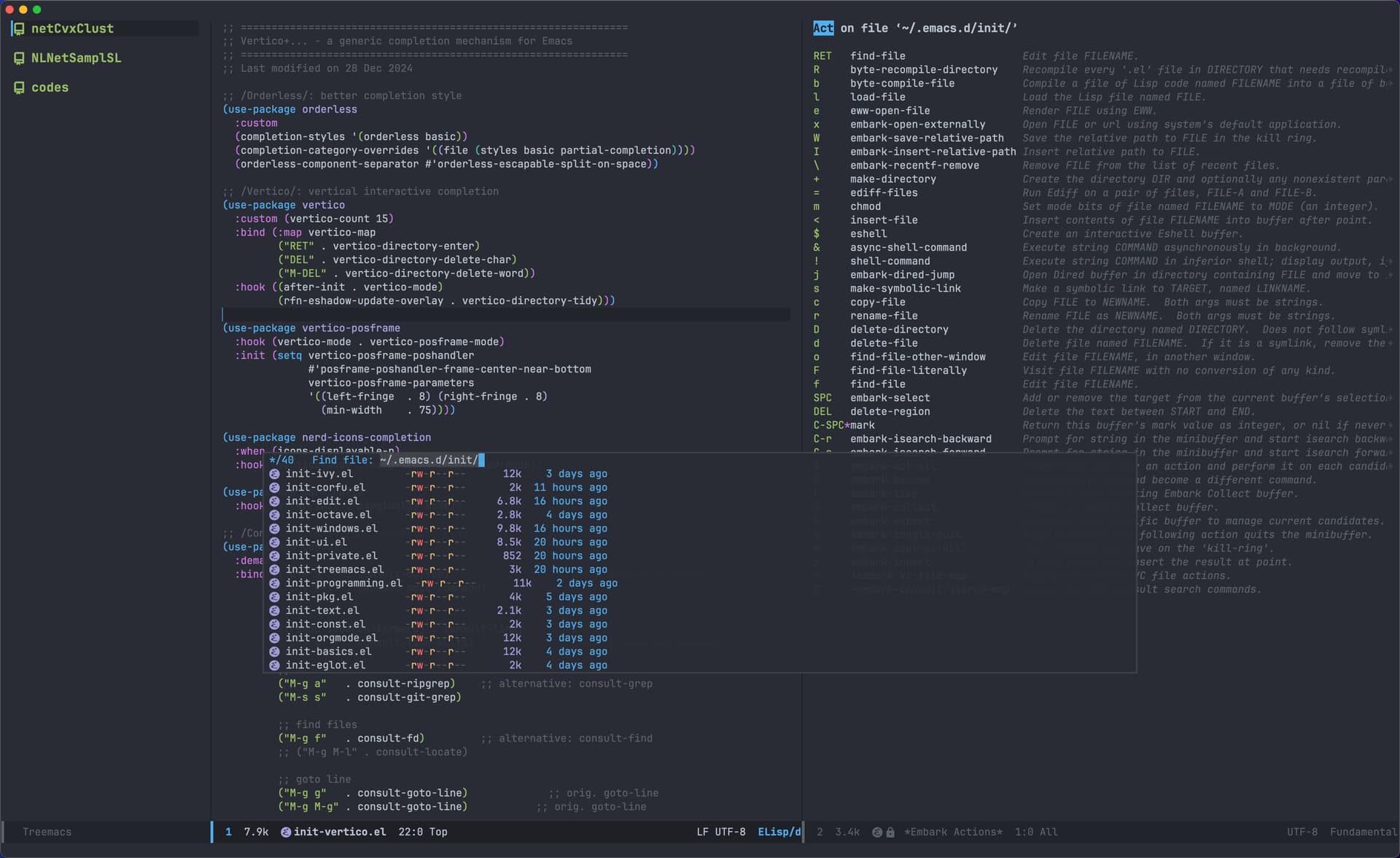Click the line position indicator 22:0 Top

[x=423, y=832]
